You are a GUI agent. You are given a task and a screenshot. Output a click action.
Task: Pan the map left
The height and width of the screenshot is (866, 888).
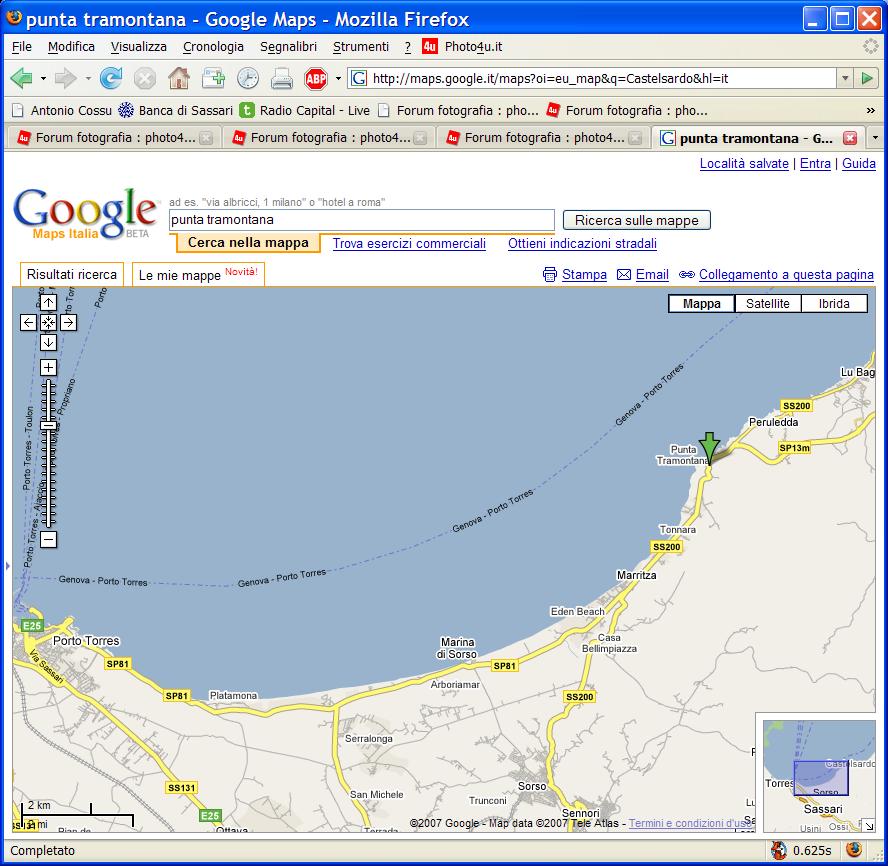point(28,322)
